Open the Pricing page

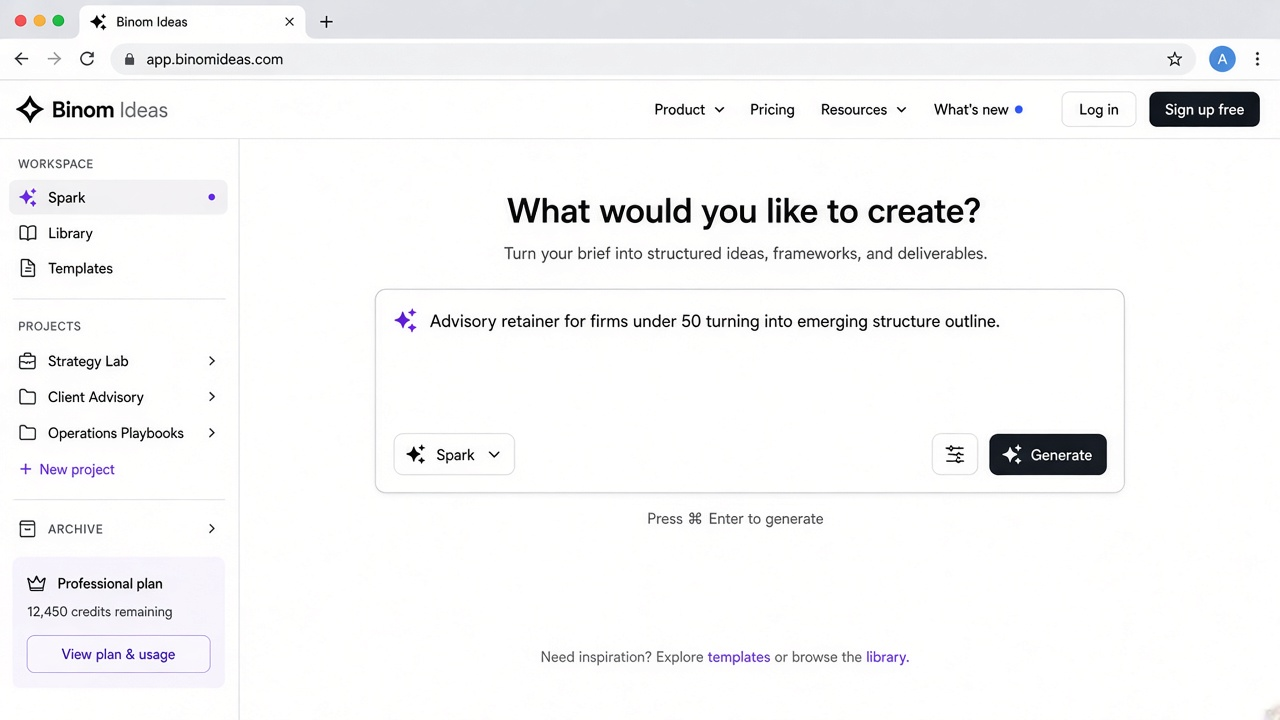(772, 110)
